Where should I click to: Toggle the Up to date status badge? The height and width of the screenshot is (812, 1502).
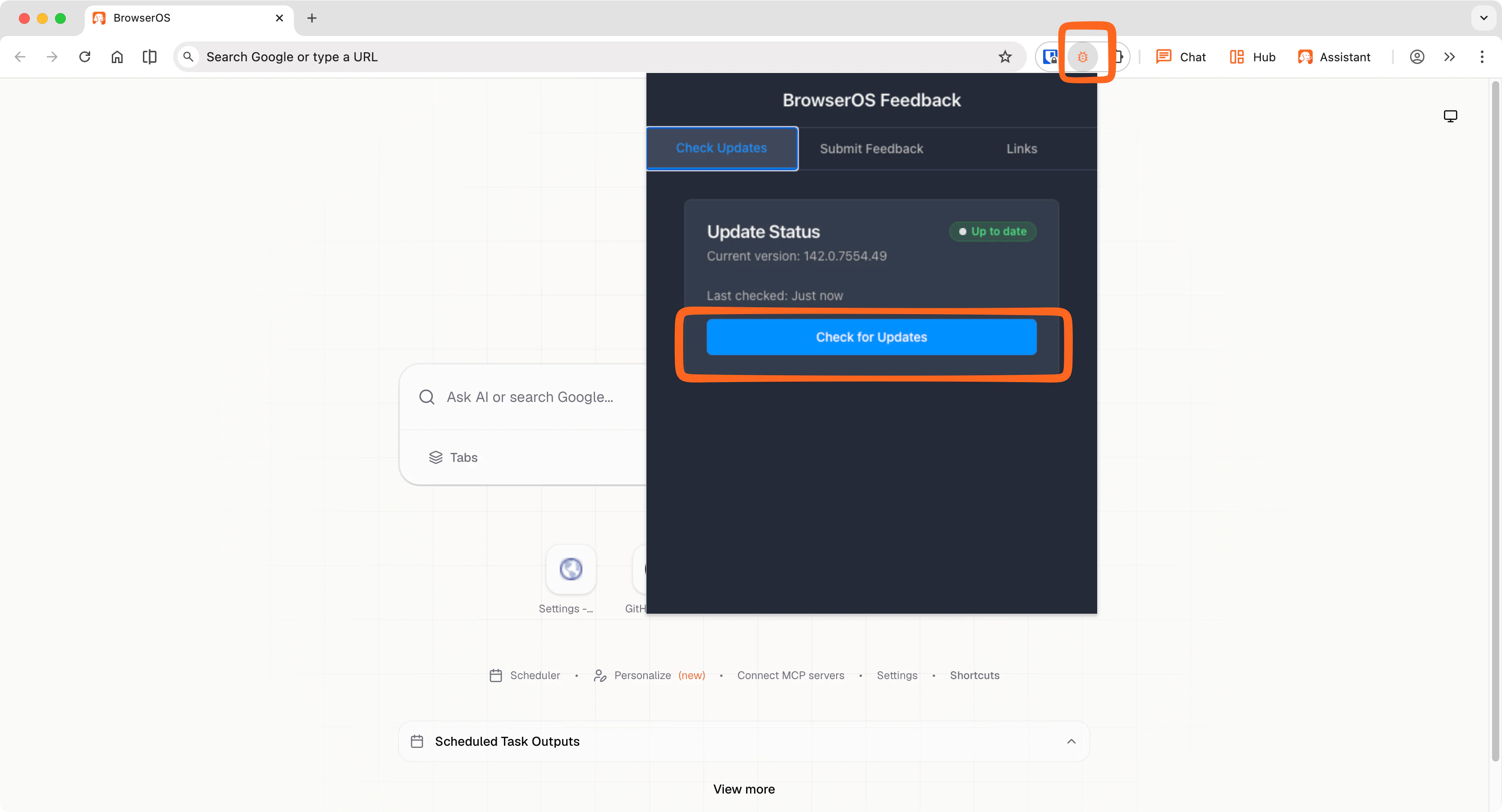pyautogui.click(x=993, y=232)
